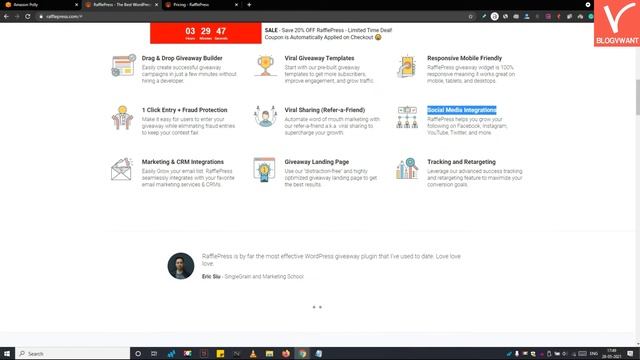Open VLC media player from taskbar

pyautogui.click(x=253, y=353)
